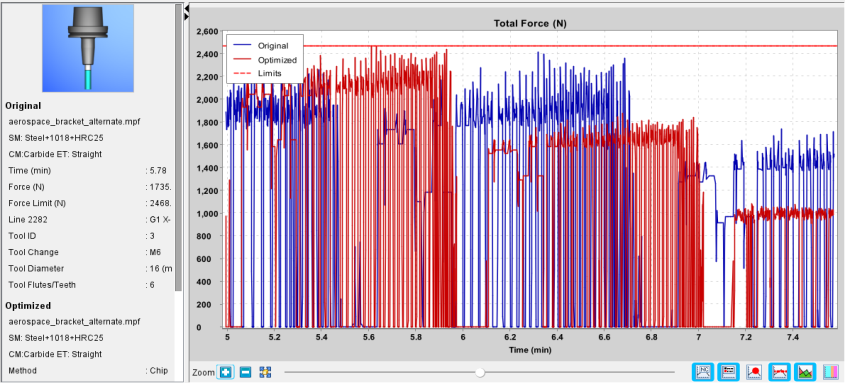This screenshot has height=383, width=845.
Task: Toggle the green and red filled area chart icon
Action: pos(805,371)
